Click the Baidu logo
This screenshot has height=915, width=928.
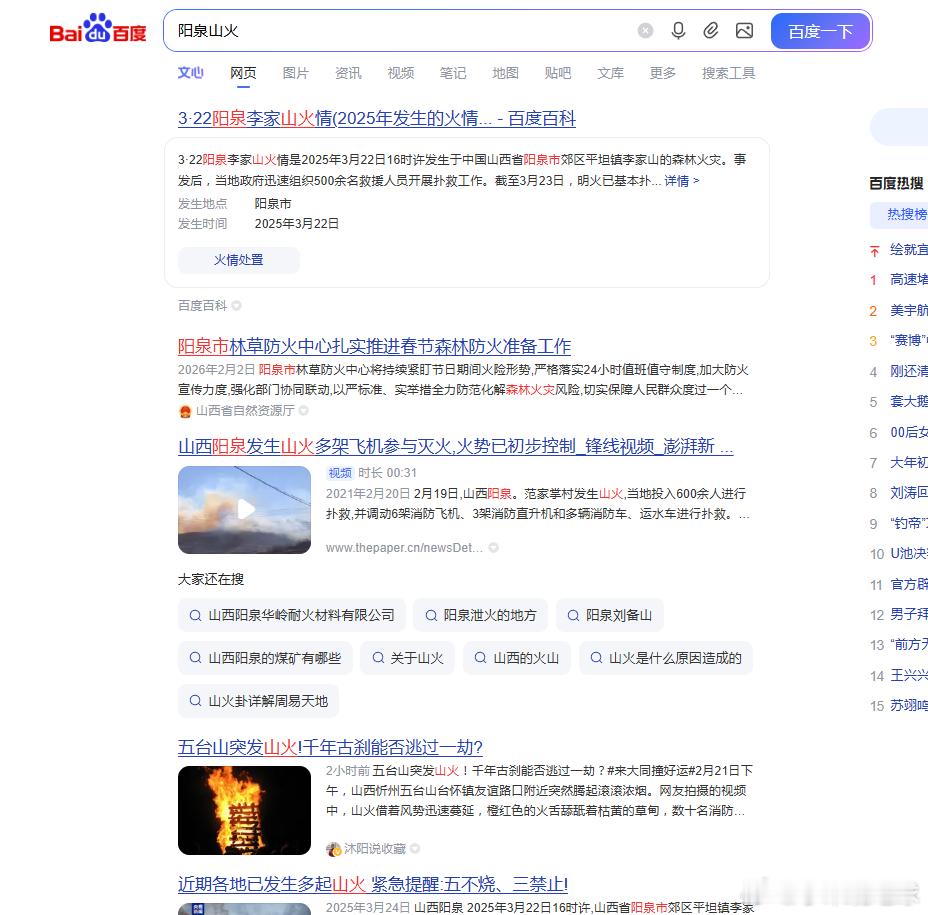point(98,28)
